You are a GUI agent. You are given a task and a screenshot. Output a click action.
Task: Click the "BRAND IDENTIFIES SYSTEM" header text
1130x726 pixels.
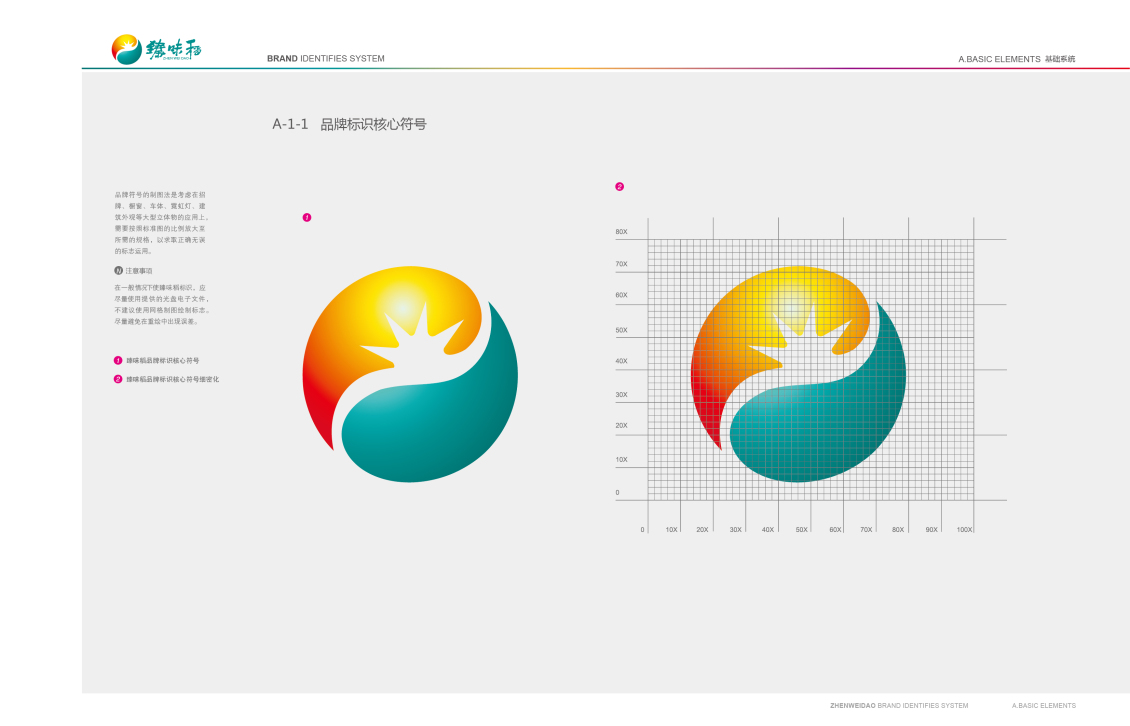coord(326,58)
